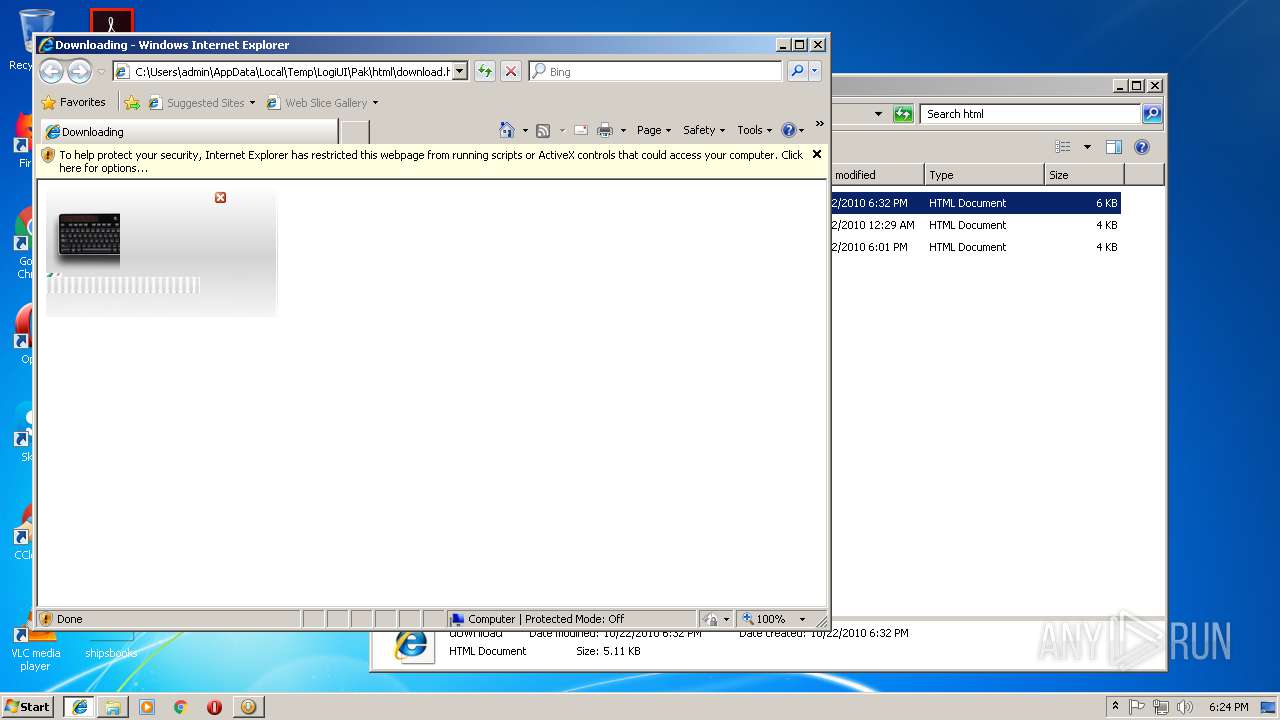Go forward with the IE Forward button

pyautogui.click(x=79, y=71)
